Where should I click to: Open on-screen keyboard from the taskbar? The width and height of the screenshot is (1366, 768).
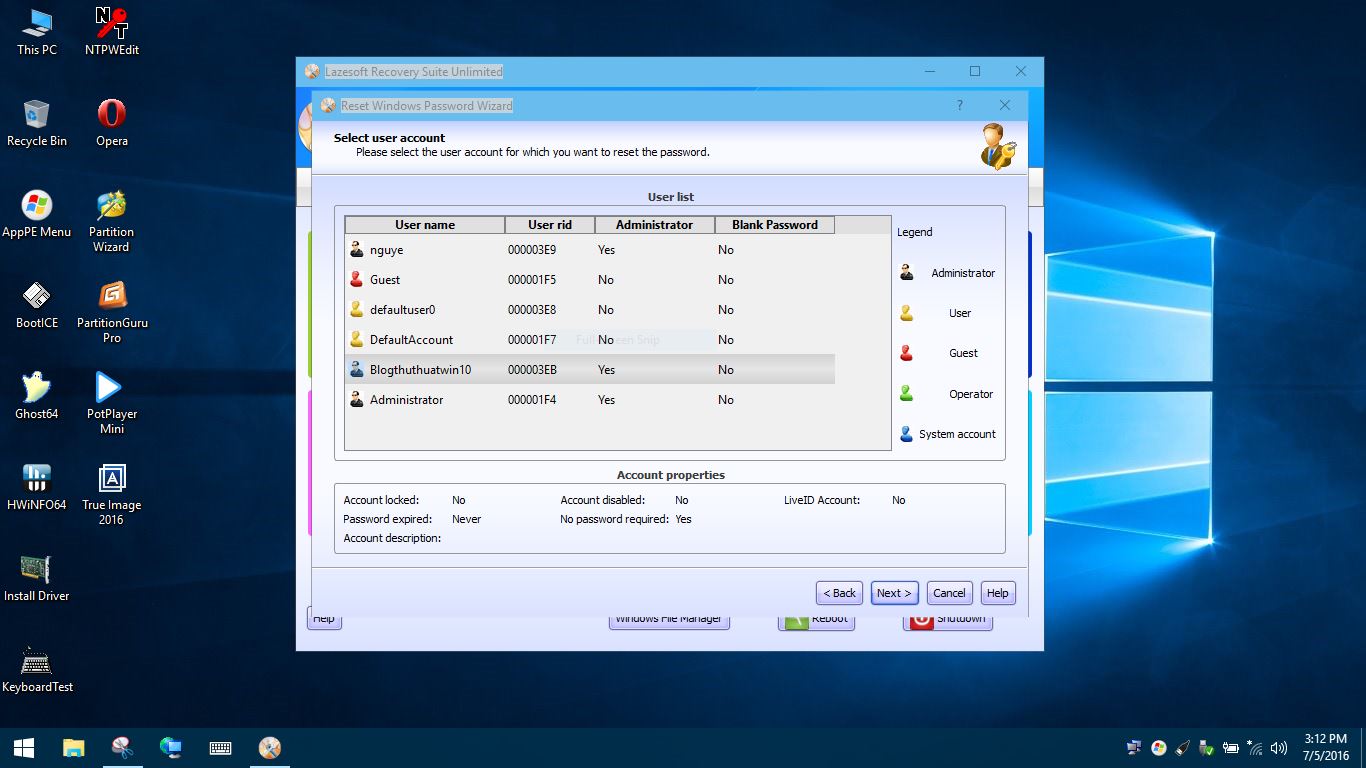220,748
